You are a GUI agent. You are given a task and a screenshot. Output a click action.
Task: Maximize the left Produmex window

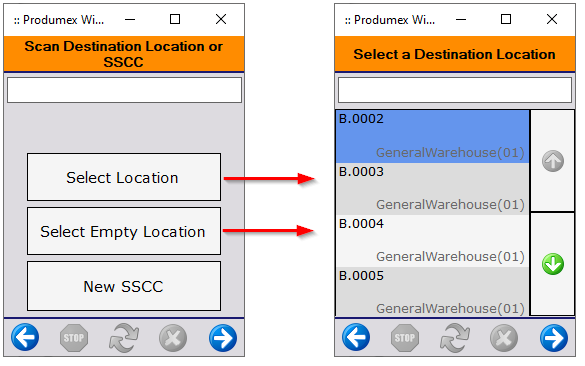tap(175, 19)
